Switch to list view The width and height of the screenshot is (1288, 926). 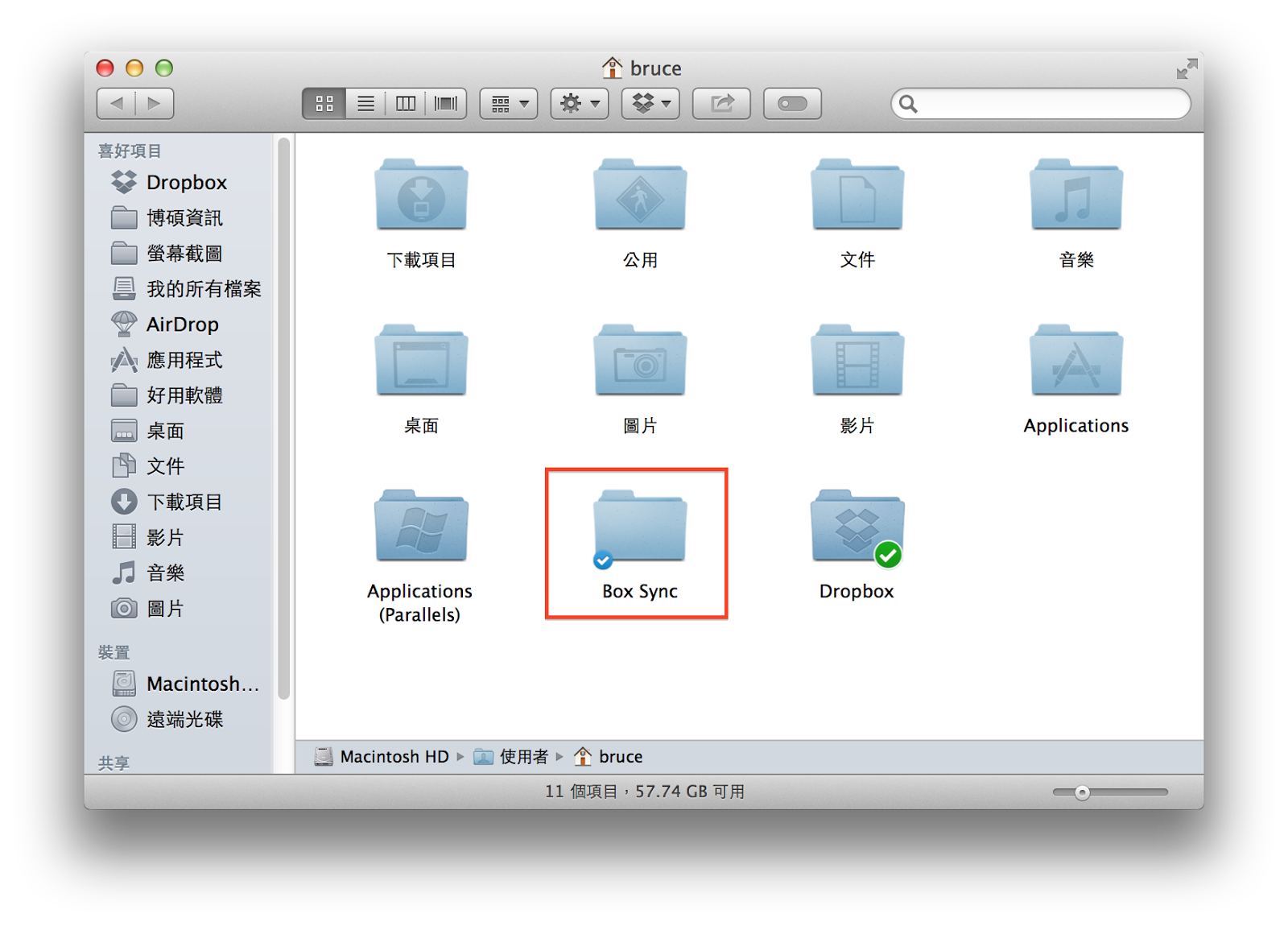365,103
